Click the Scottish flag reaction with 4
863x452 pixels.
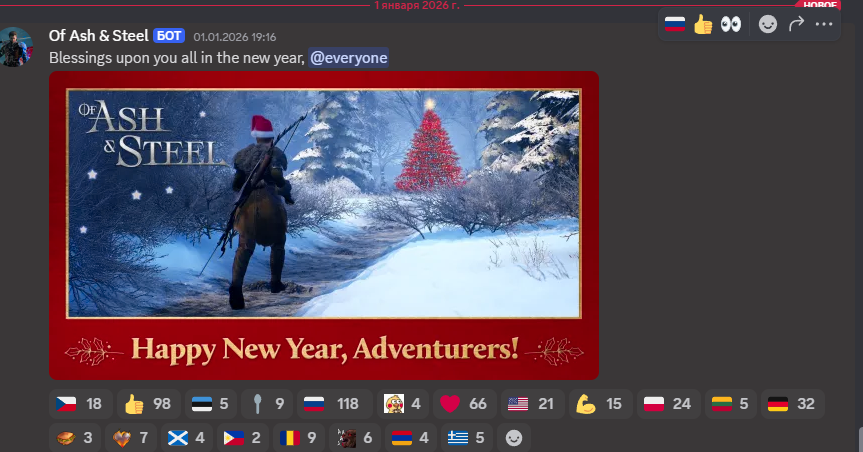click(x=187, y=438)
